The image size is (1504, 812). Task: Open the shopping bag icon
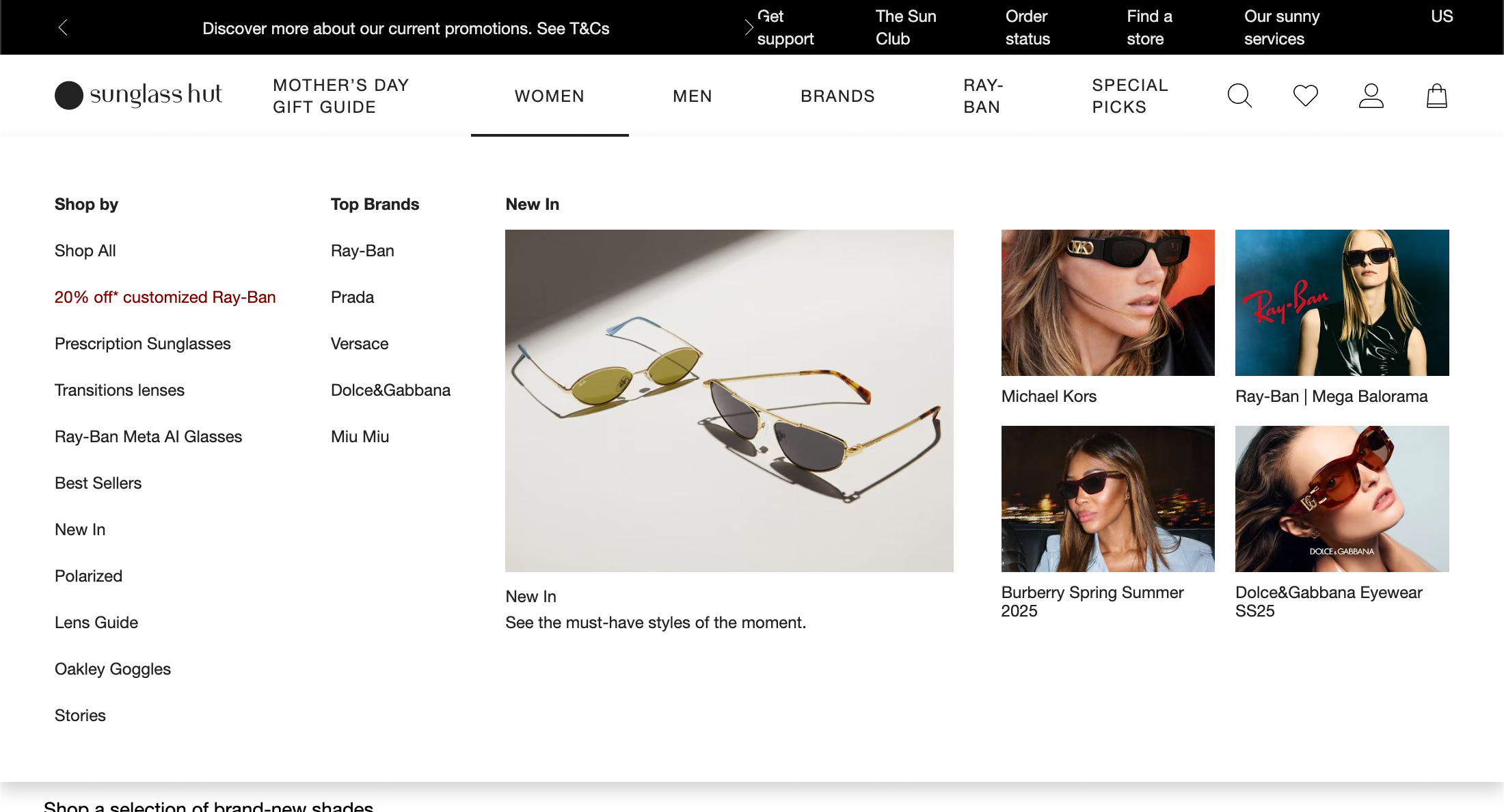(x=1437, y=96)
